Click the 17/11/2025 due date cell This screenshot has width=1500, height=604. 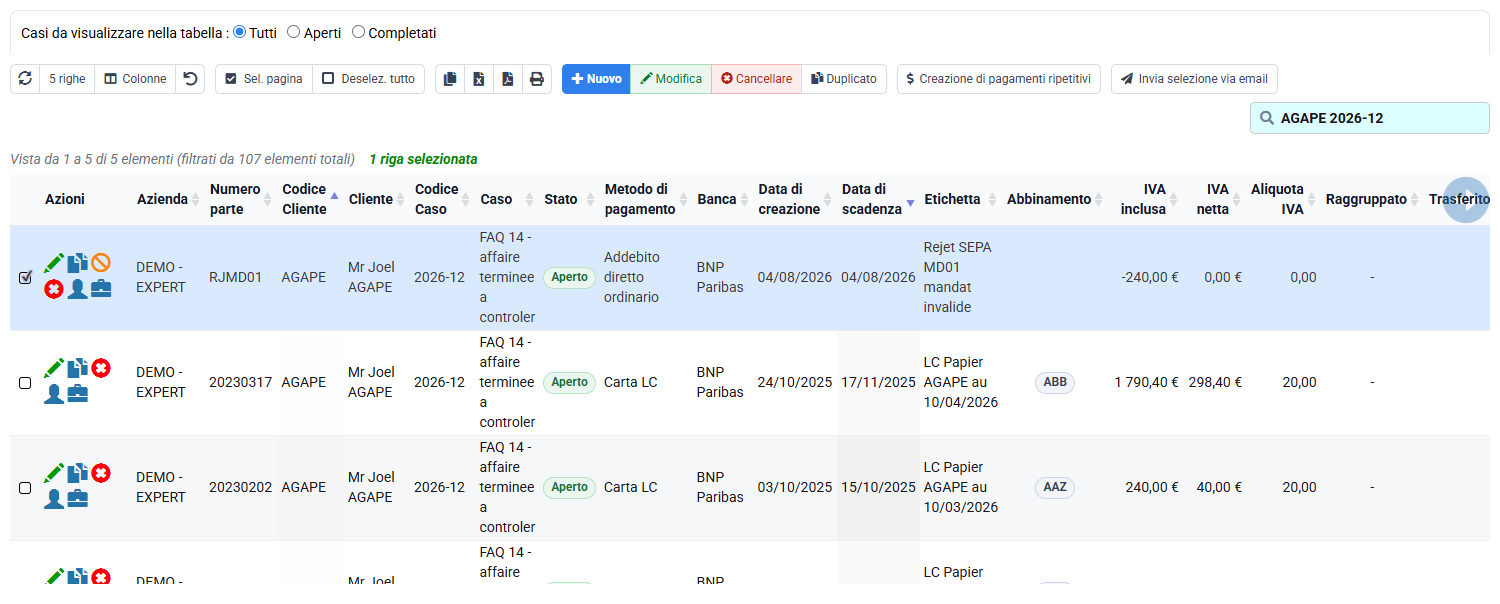(x=878, y=382)
